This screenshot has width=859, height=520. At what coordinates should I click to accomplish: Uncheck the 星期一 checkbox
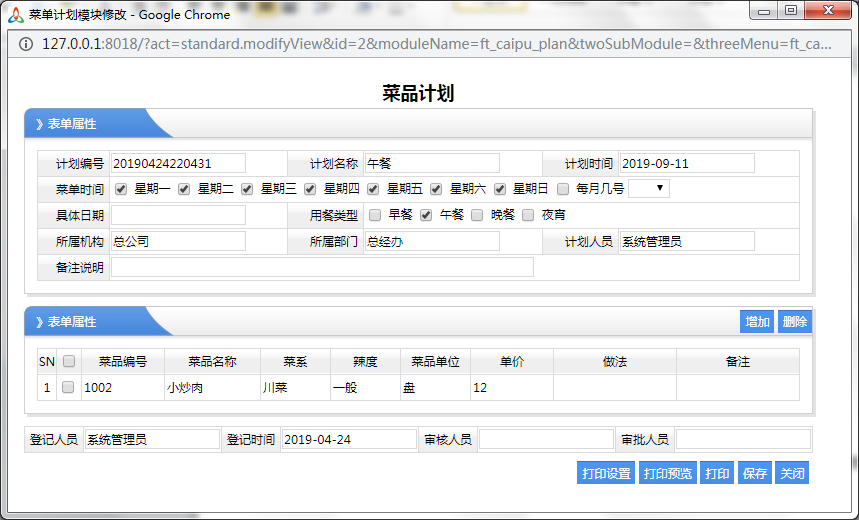point(121,189)
